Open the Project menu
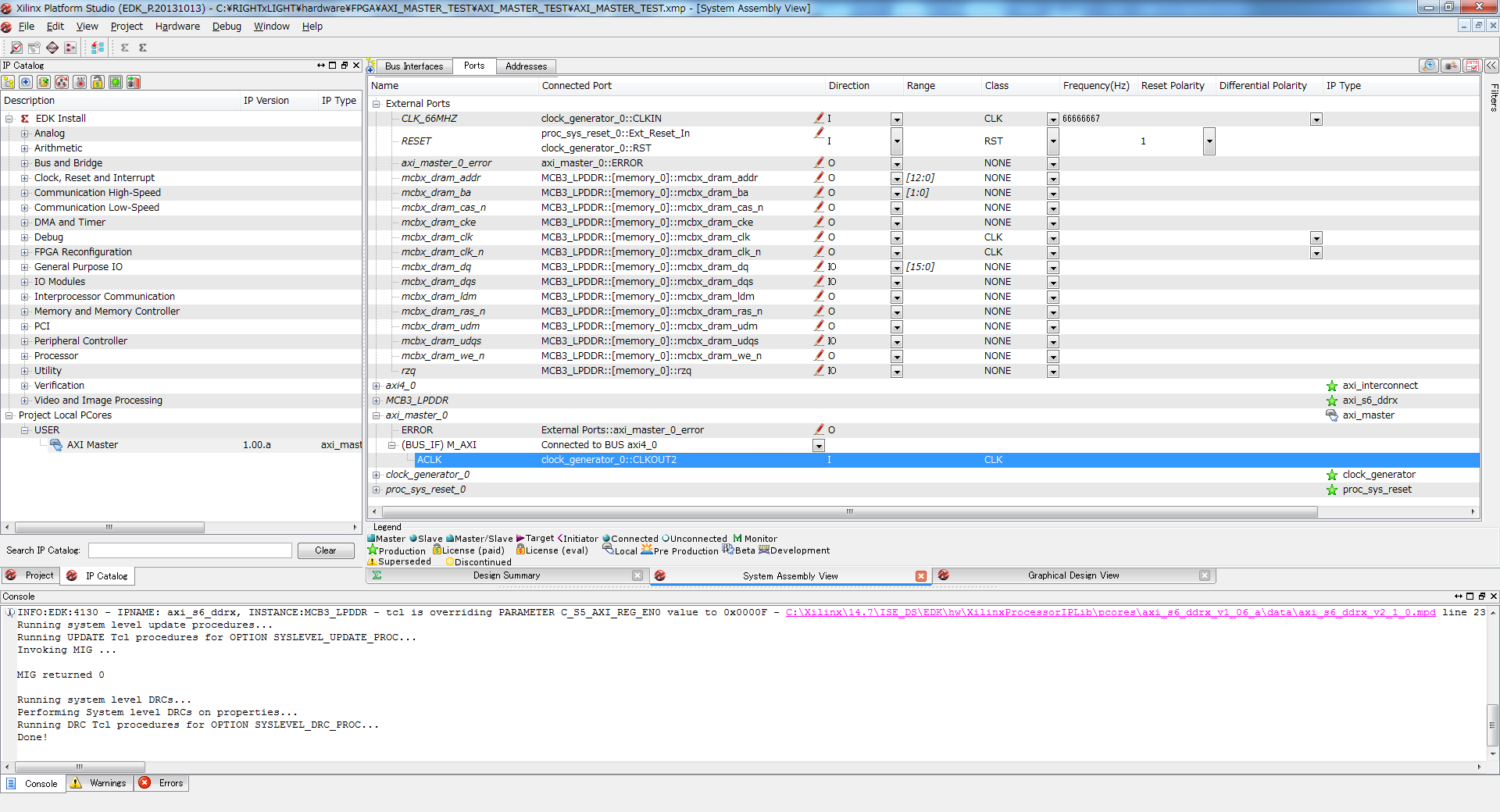This screenshot has width=1500, height=812. point(127,27)
